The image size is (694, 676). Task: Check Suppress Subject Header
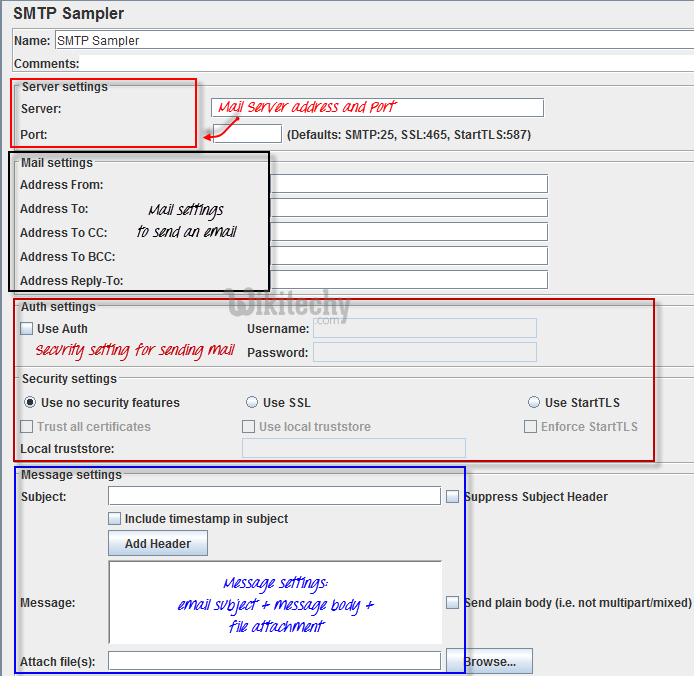point(453,497)
